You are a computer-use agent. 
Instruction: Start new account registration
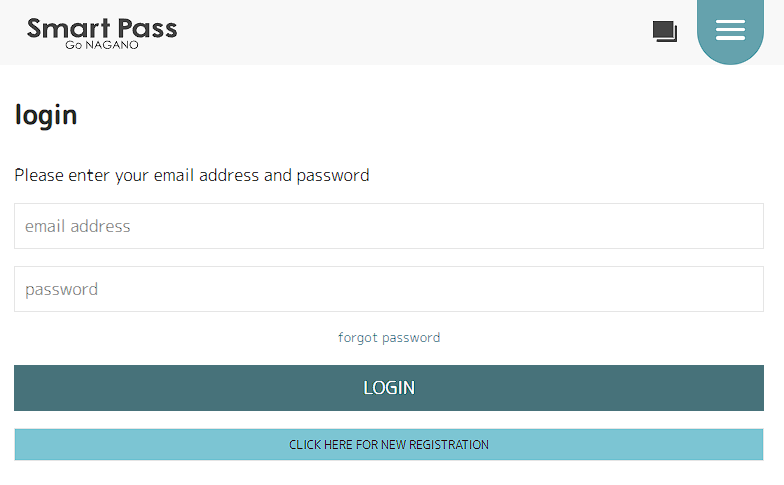click(x=389, y=445)
